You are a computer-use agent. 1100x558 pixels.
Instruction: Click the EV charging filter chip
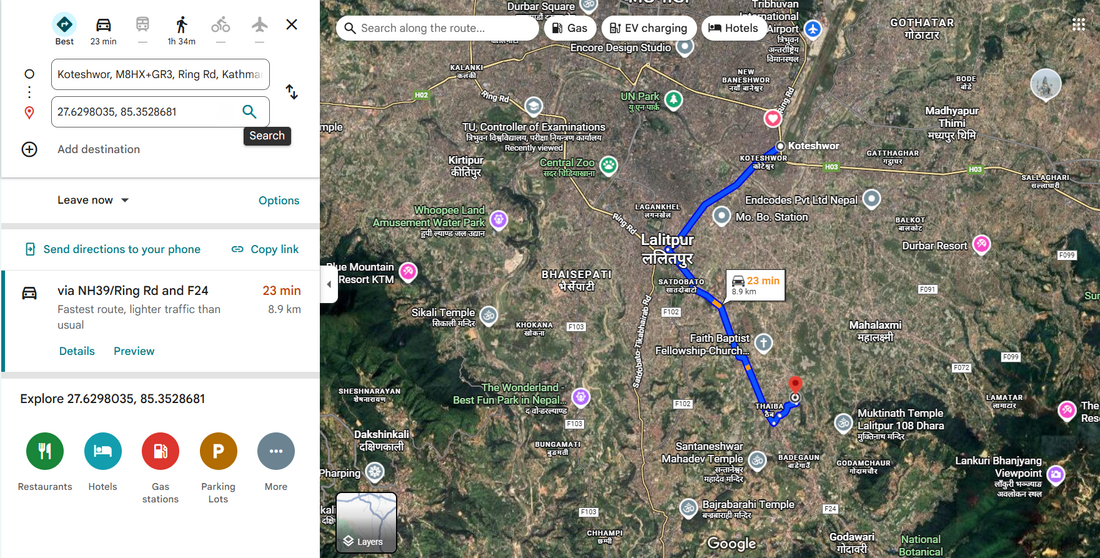(649, 28)
